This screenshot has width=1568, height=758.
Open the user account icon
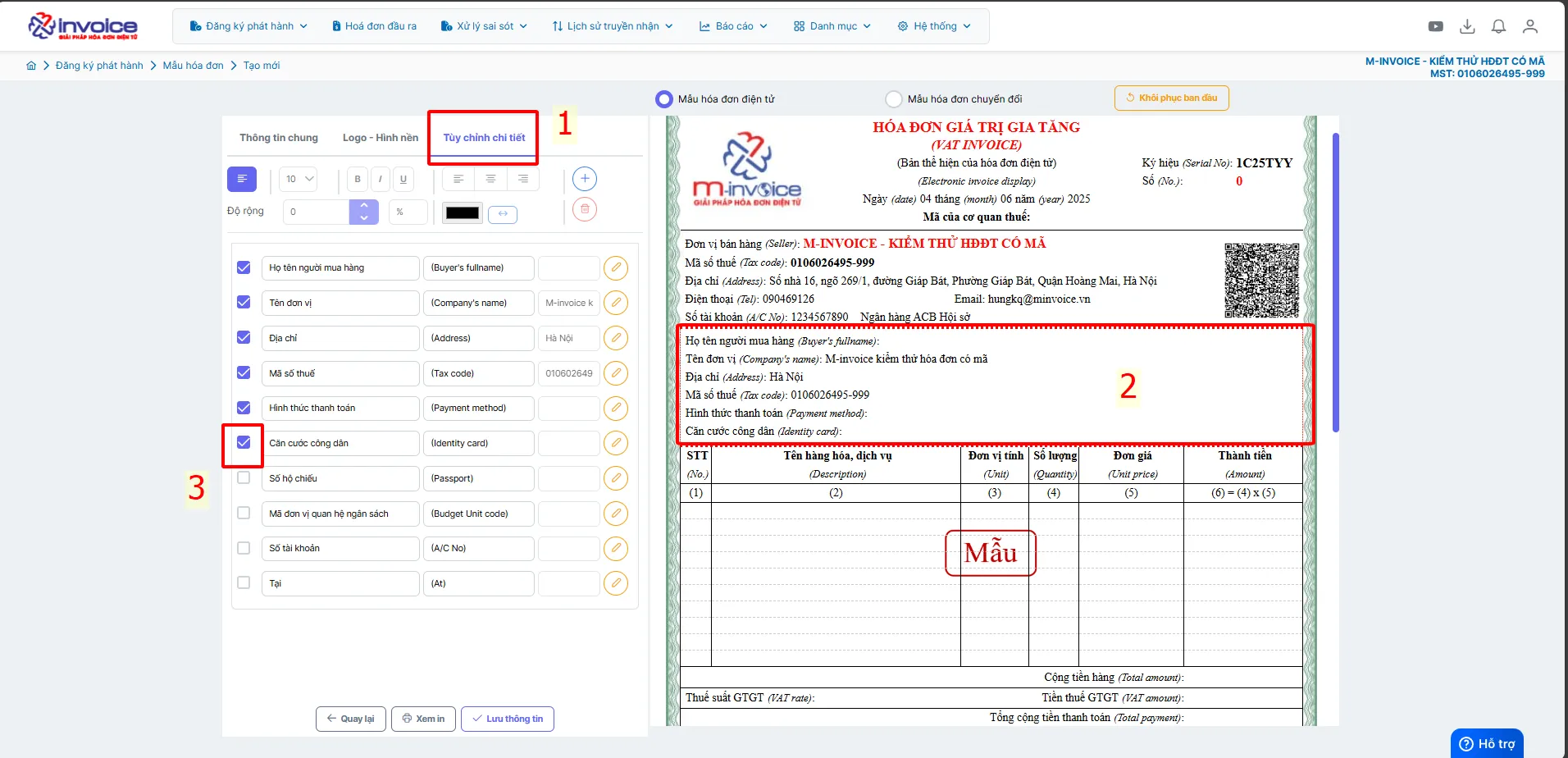pos(1529,26)
